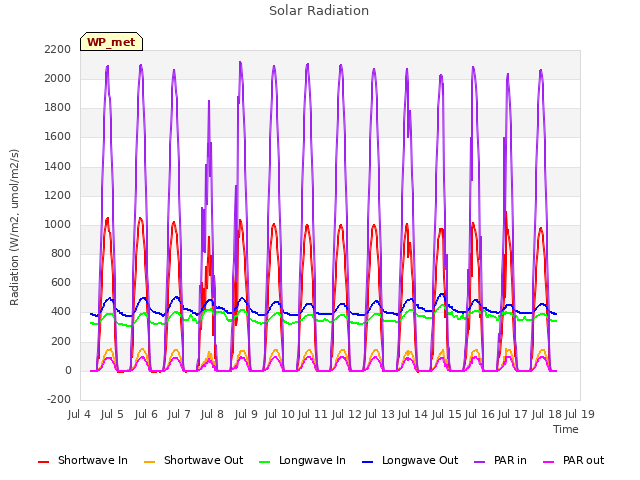Click the WP_met annotation label
Screen dimensions: 640x480
111,42
